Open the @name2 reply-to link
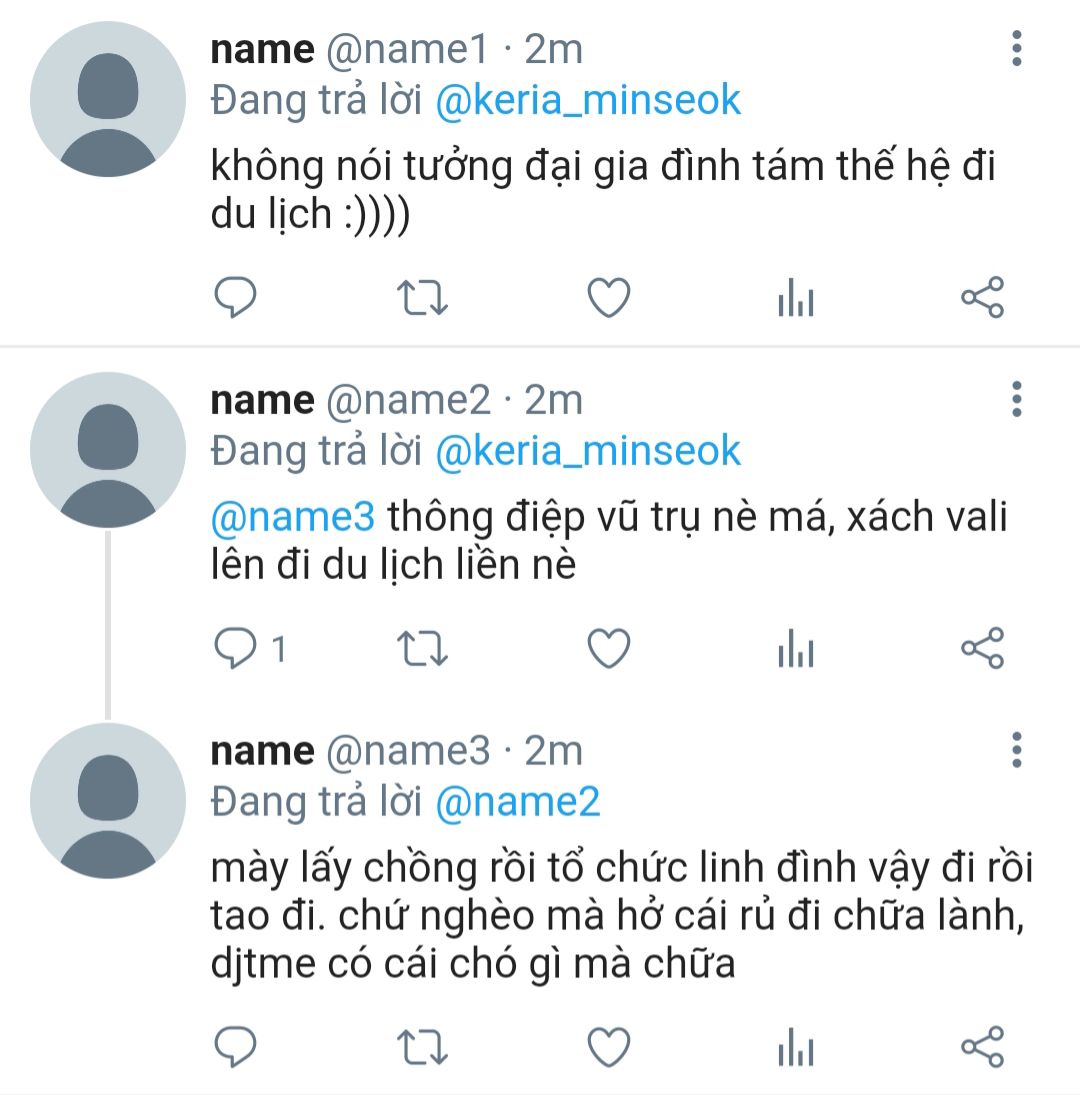1080x1095 pixels. [517, 802]
